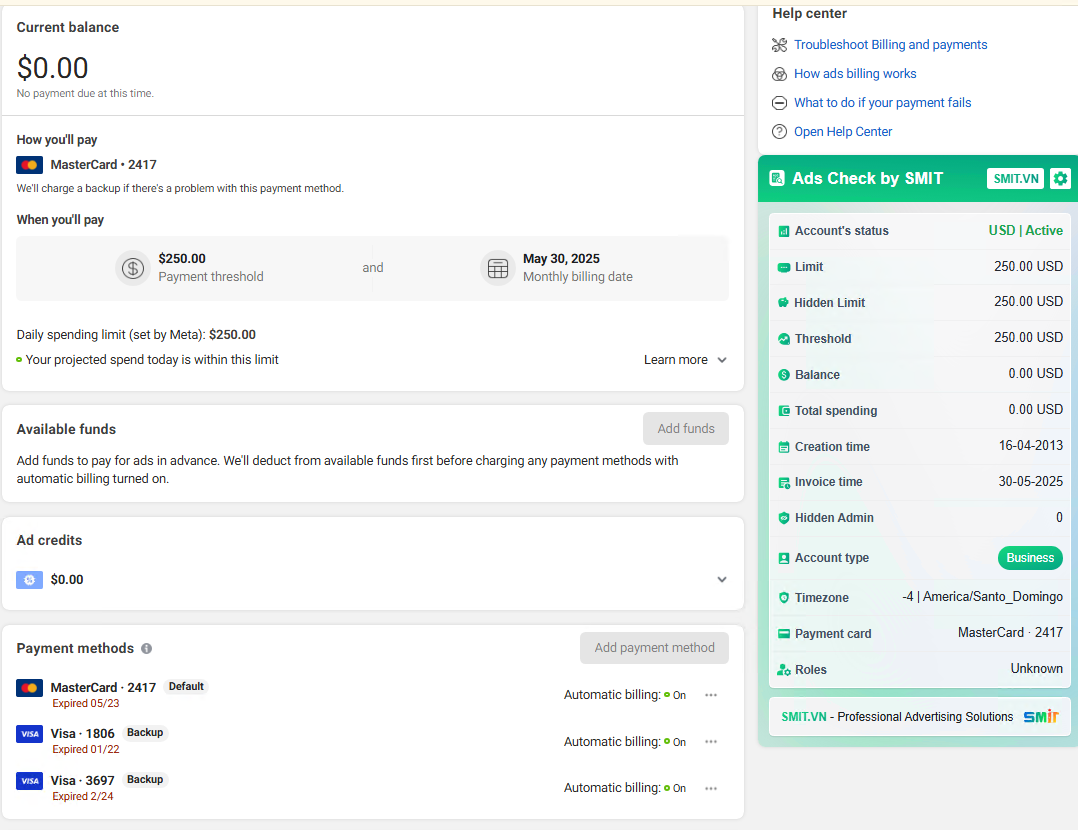Screen dimensions: 1078x830
Task: Click the Add payment method button
Action: tap(654, 648)
